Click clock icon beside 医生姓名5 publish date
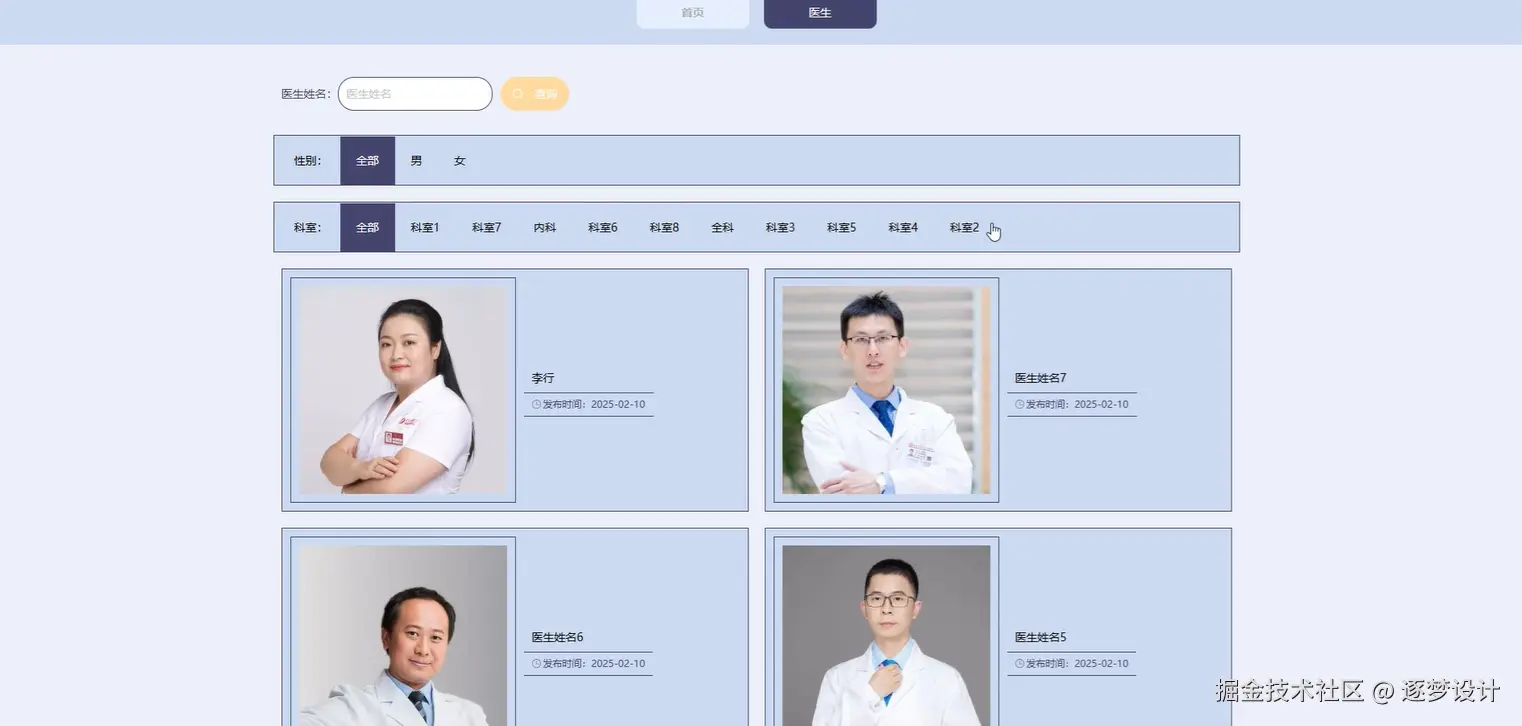This screenshot has width=1522, height=726. (1020, 664)
